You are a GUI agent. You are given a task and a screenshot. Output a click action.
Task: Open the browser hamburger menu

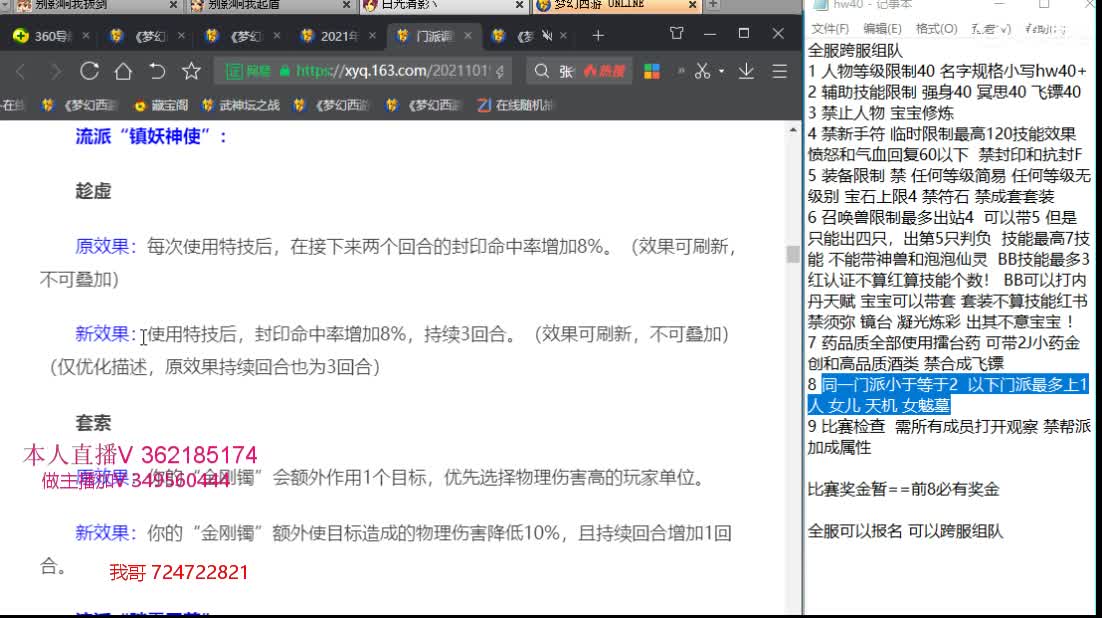click(780, 71)
